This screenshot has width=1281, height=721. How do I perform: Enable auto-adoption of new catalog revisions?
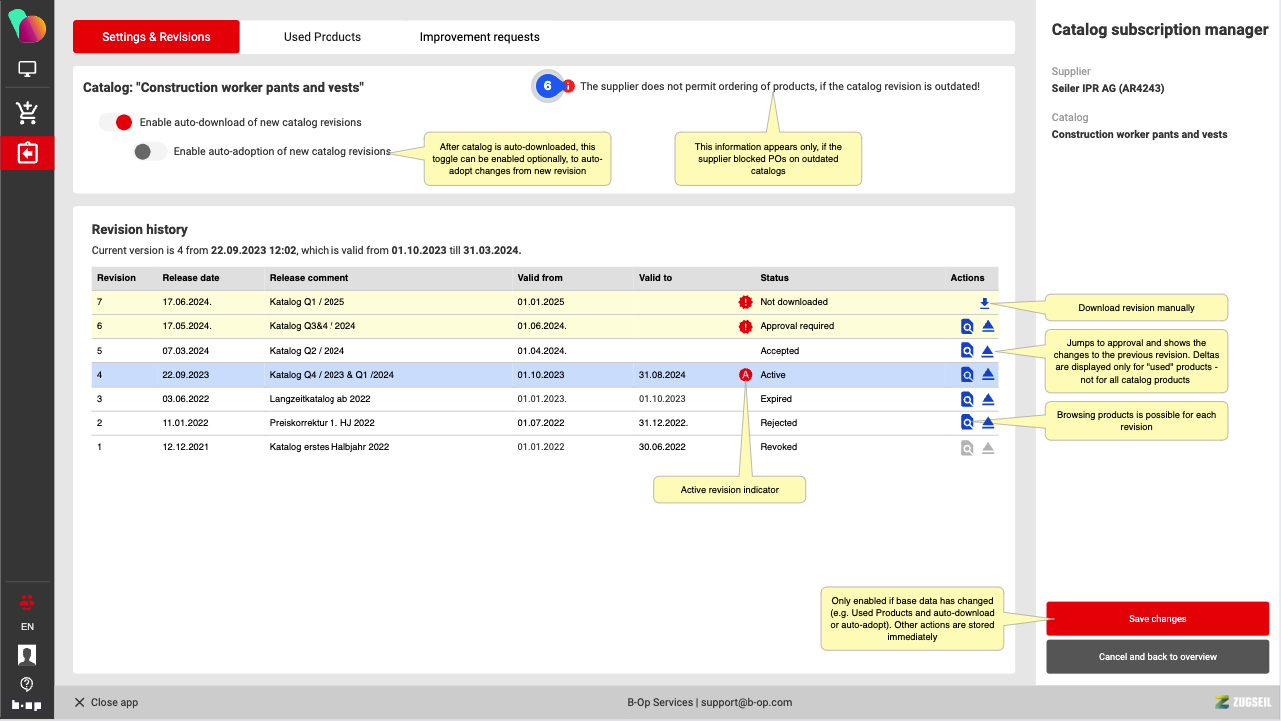click(x=150, y=152)
